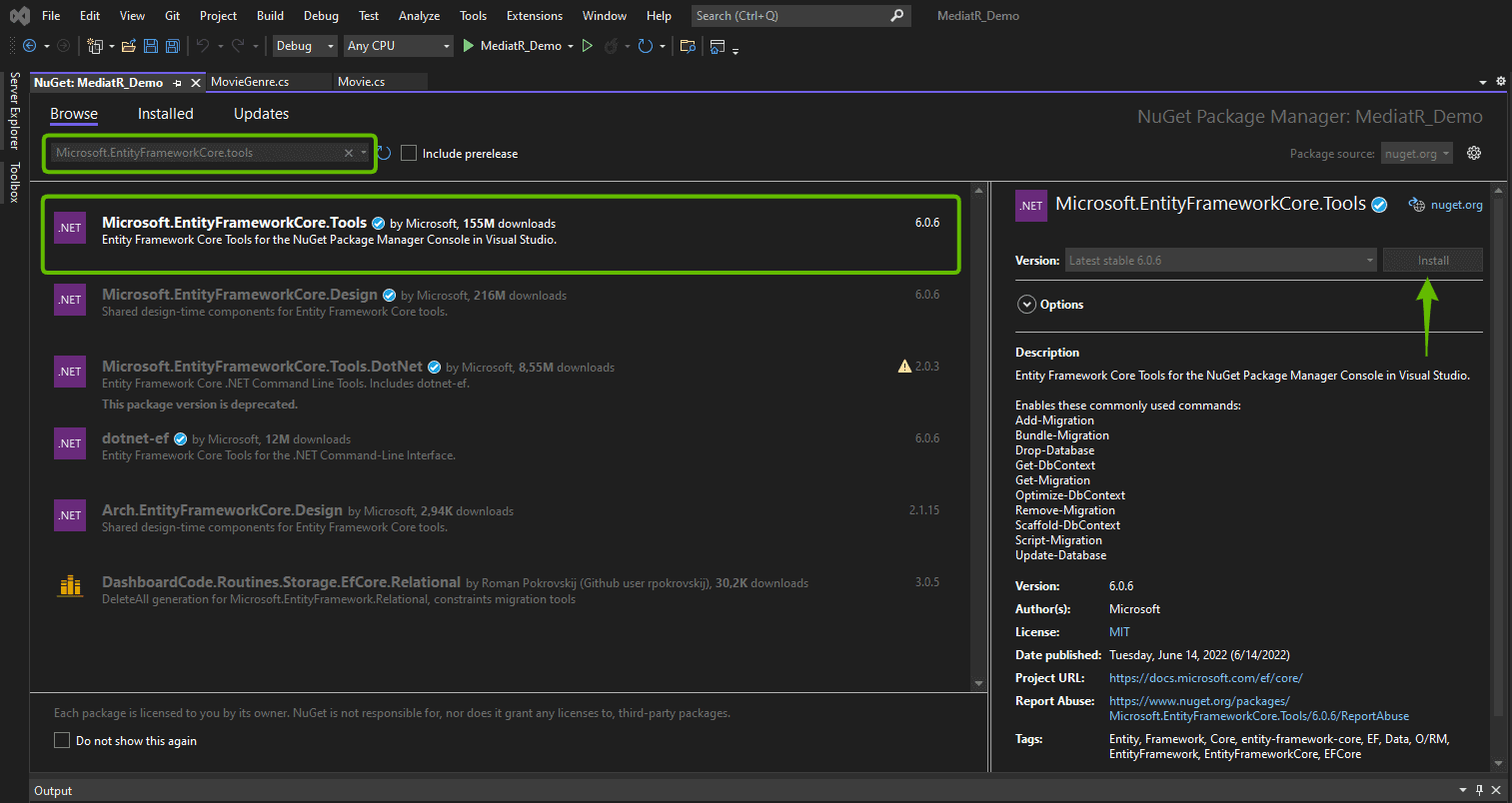Open the search box history dropdown arrow
The image size is (1512, 803).
364,153
